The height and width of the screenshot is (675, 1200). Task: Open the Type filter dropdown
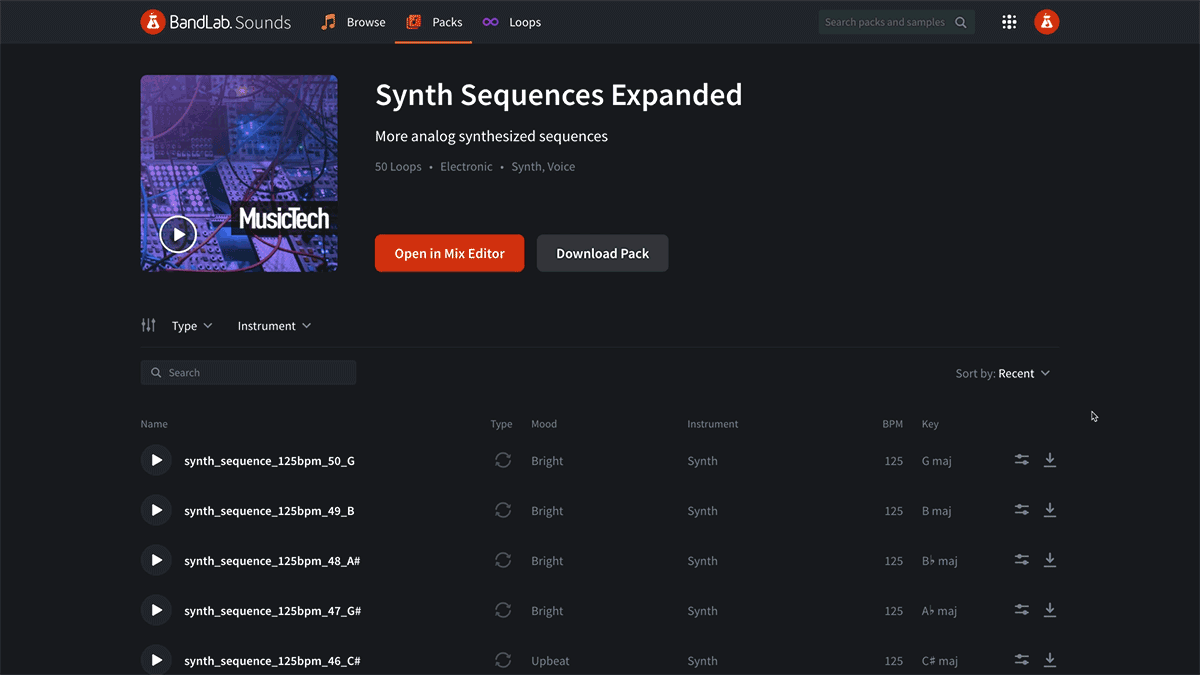[191, 325]
